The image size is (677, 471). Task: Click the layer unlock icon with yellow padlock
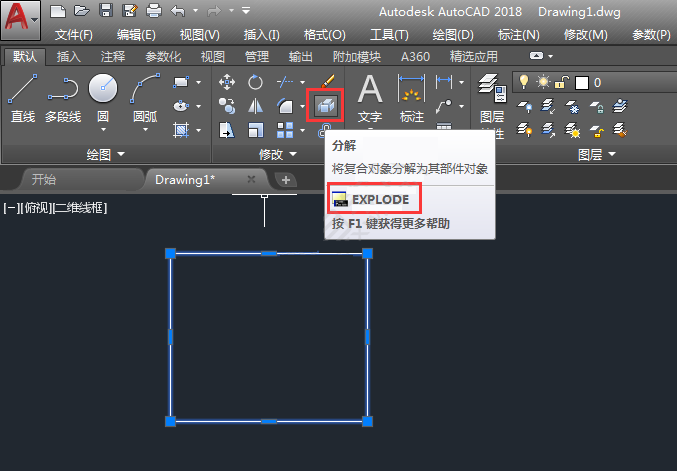[x=597, y=130]
